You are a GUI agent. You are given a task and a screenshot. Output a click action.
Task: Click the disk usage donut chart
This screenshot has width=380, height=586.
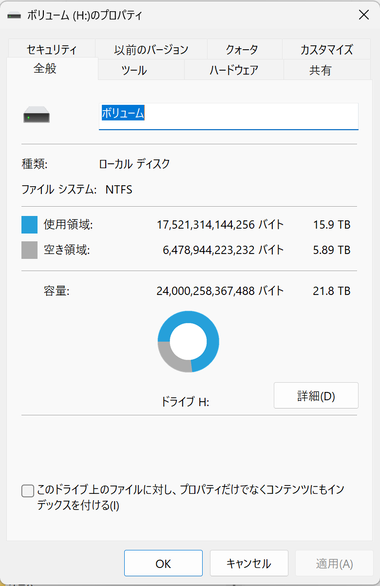(188, 342)
